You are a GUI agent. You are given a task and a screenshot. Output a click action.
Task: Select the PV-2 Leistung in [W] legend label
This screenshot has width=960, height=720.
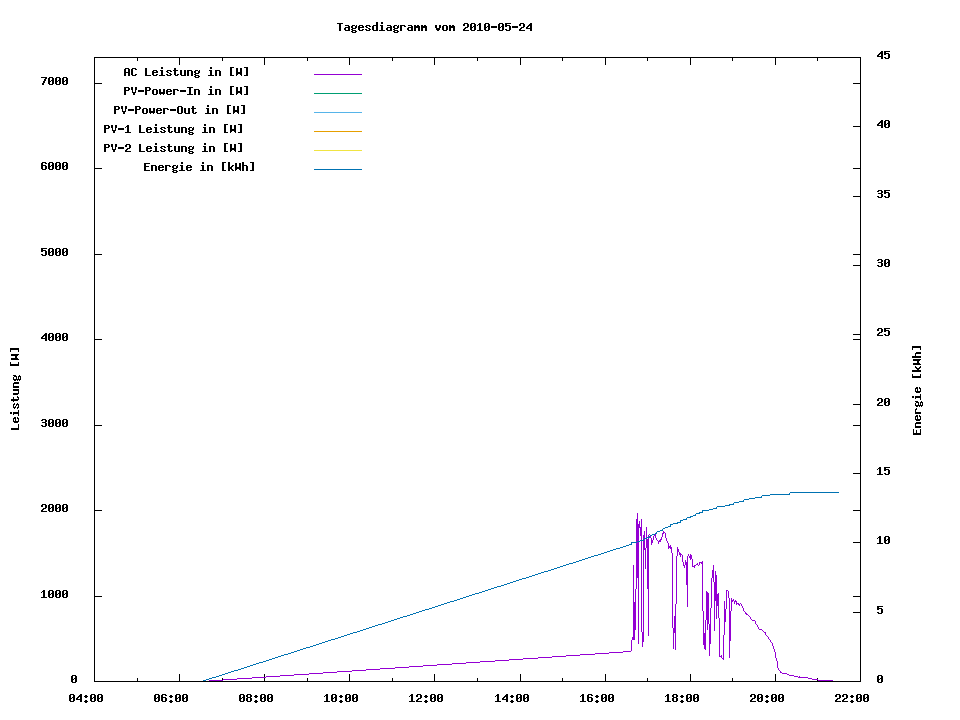click(x=173, y=148)
